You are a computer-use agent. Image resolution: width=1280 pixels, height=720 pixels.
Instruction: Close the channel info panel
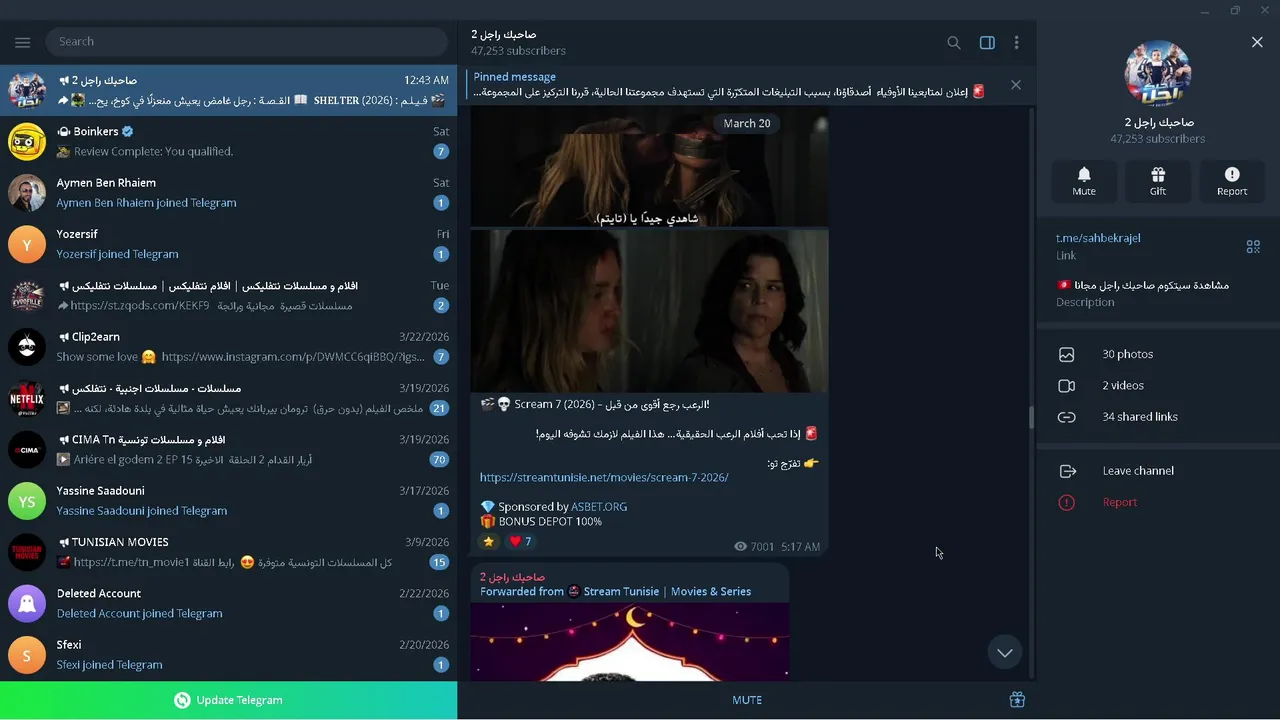[1257, 42]
